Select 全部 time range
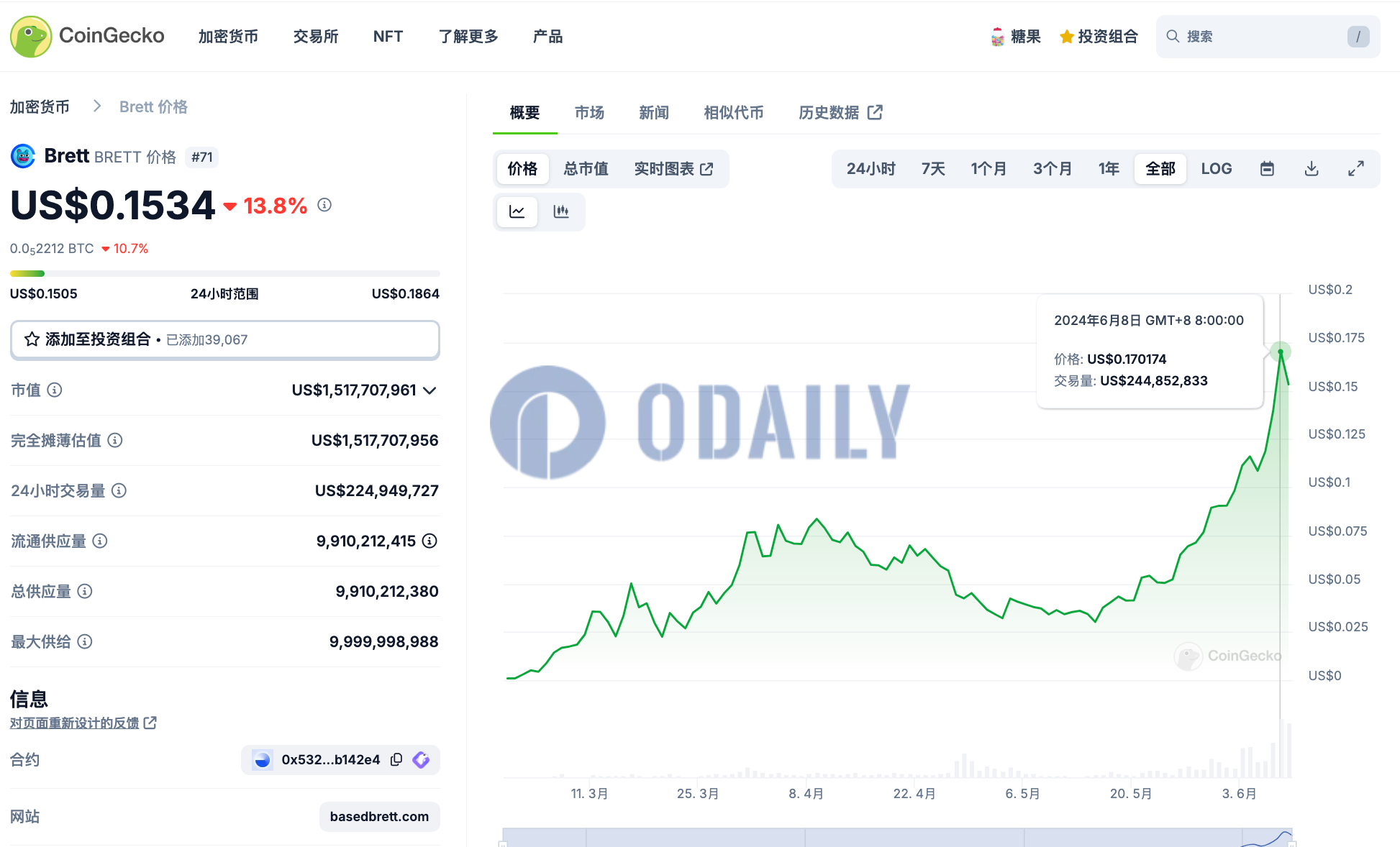 [1160, 169]
